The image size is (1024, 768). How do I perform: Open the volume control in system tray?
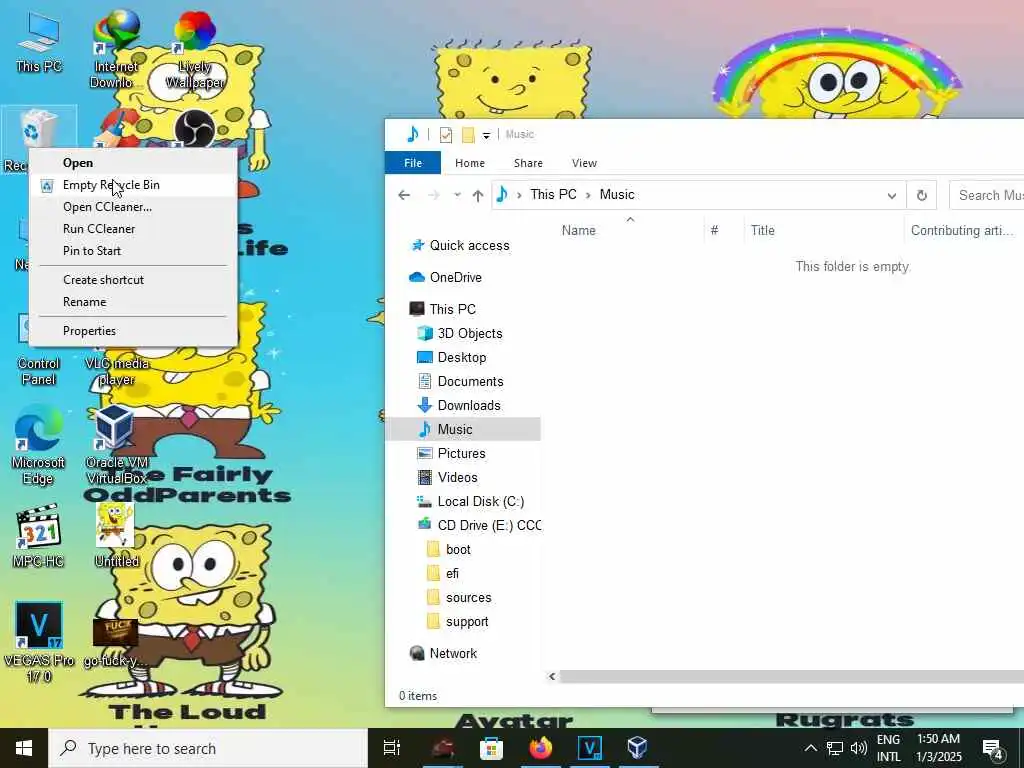(859, 748)
